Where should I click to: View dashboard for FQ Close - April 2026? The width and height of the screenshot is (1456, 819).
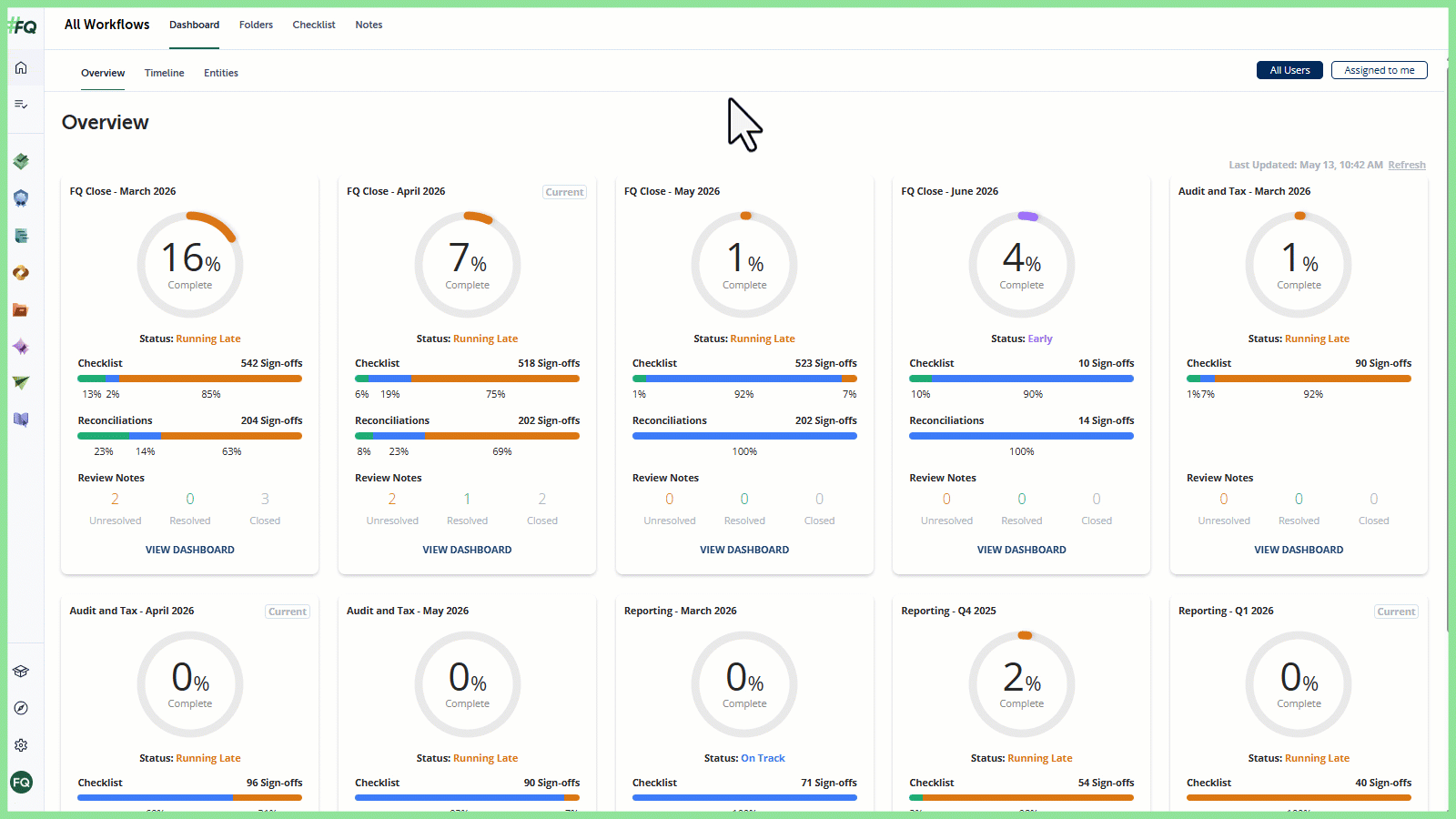[x=467, y=550]
